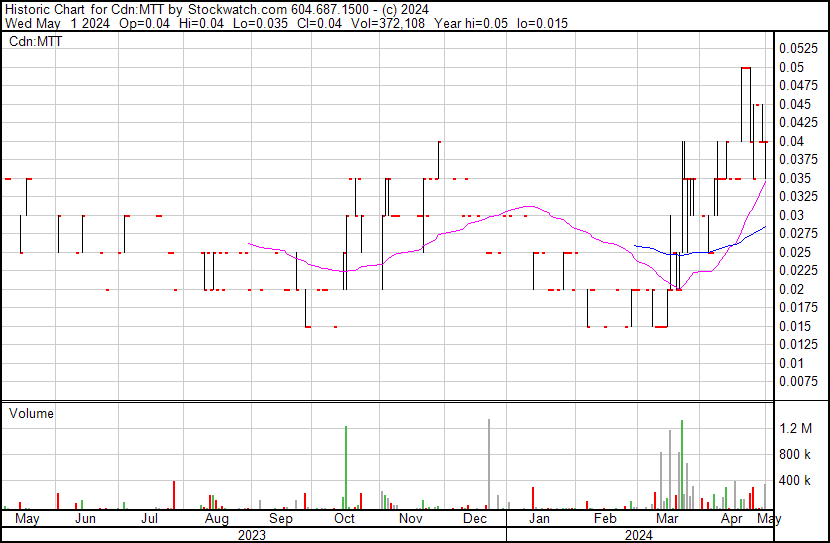Viewport: 830px width, 543px height.
Task: Click the tall green October volume bar
Action: pyautogui.click(x=346, y=467)
